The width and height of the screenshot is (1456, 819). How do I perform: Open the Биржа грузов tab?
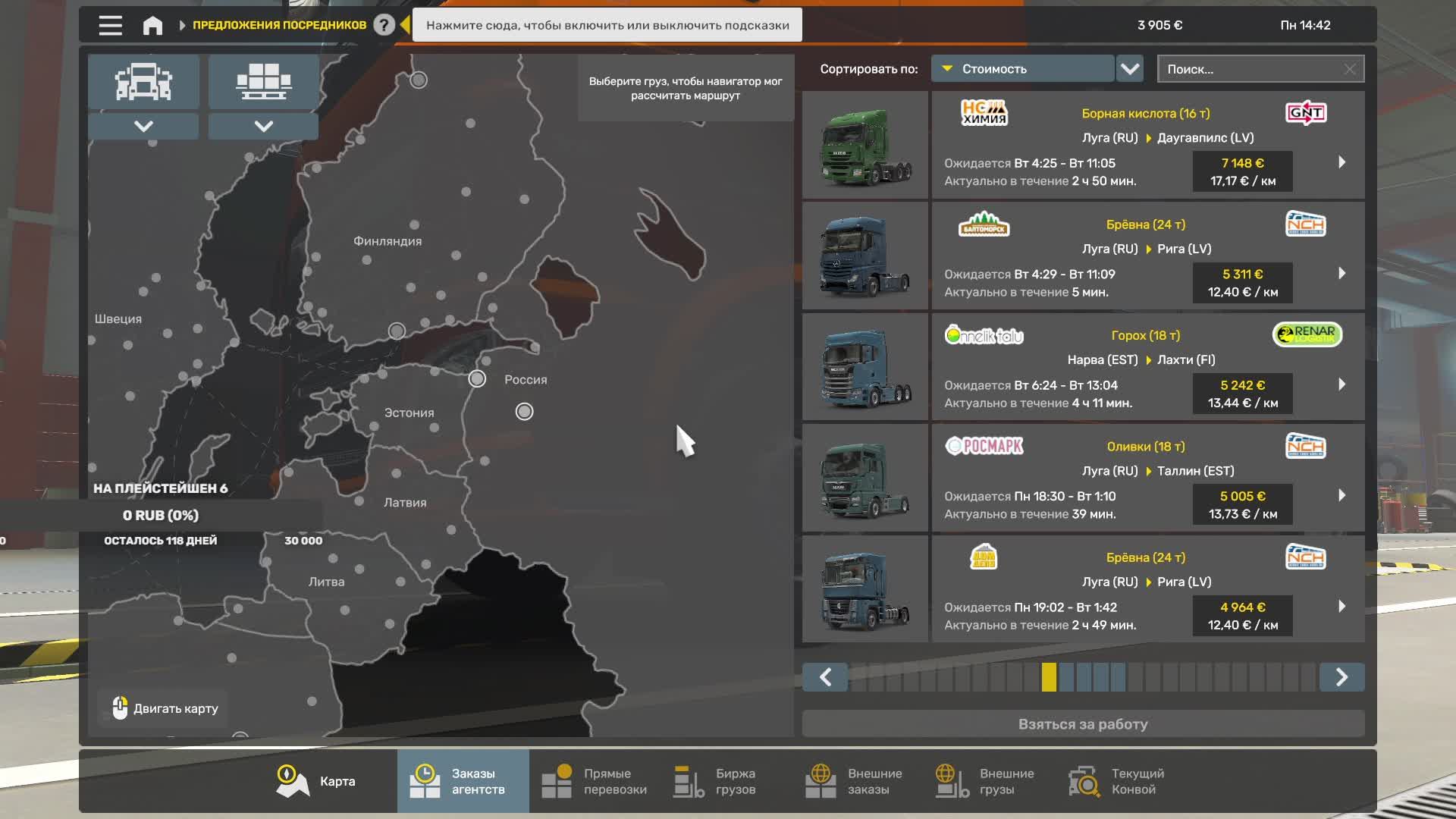[x=715, y=781]
